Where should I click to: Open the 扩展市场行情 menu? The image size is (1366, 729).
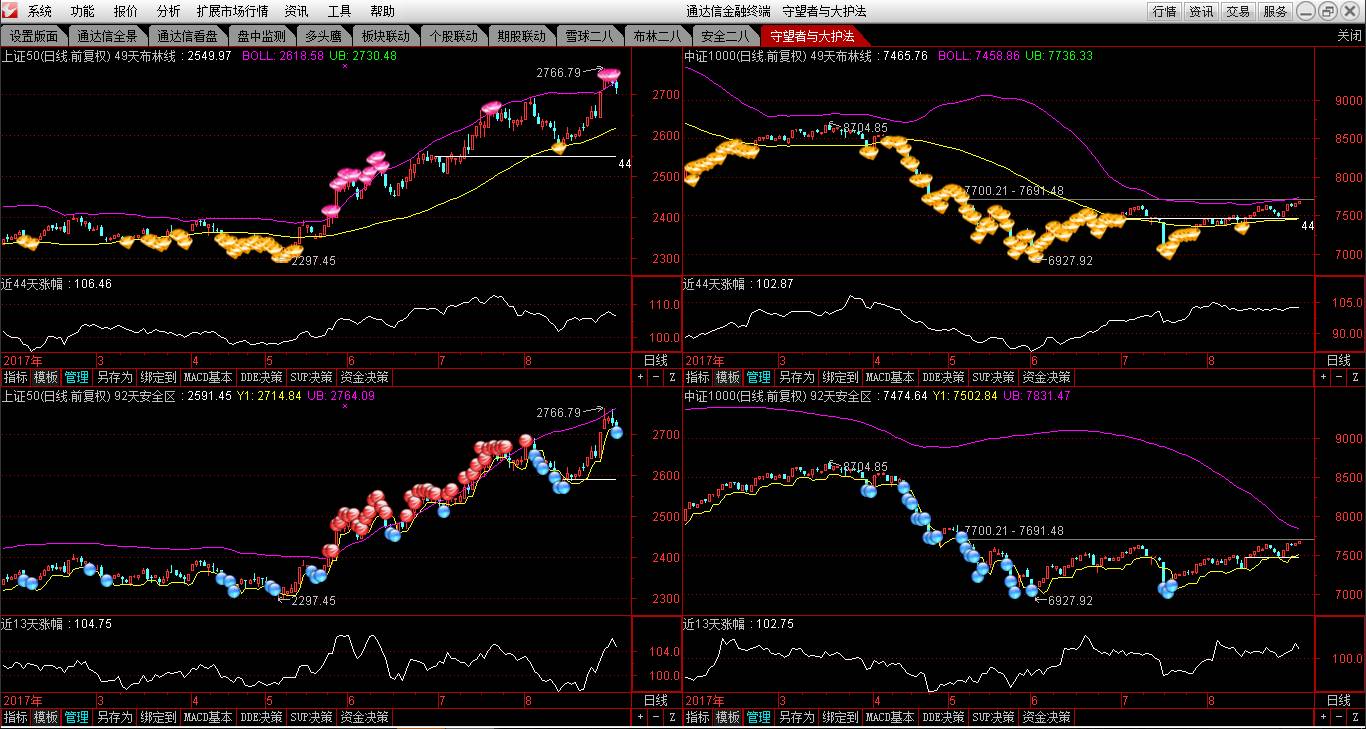[x=232, y=11]
